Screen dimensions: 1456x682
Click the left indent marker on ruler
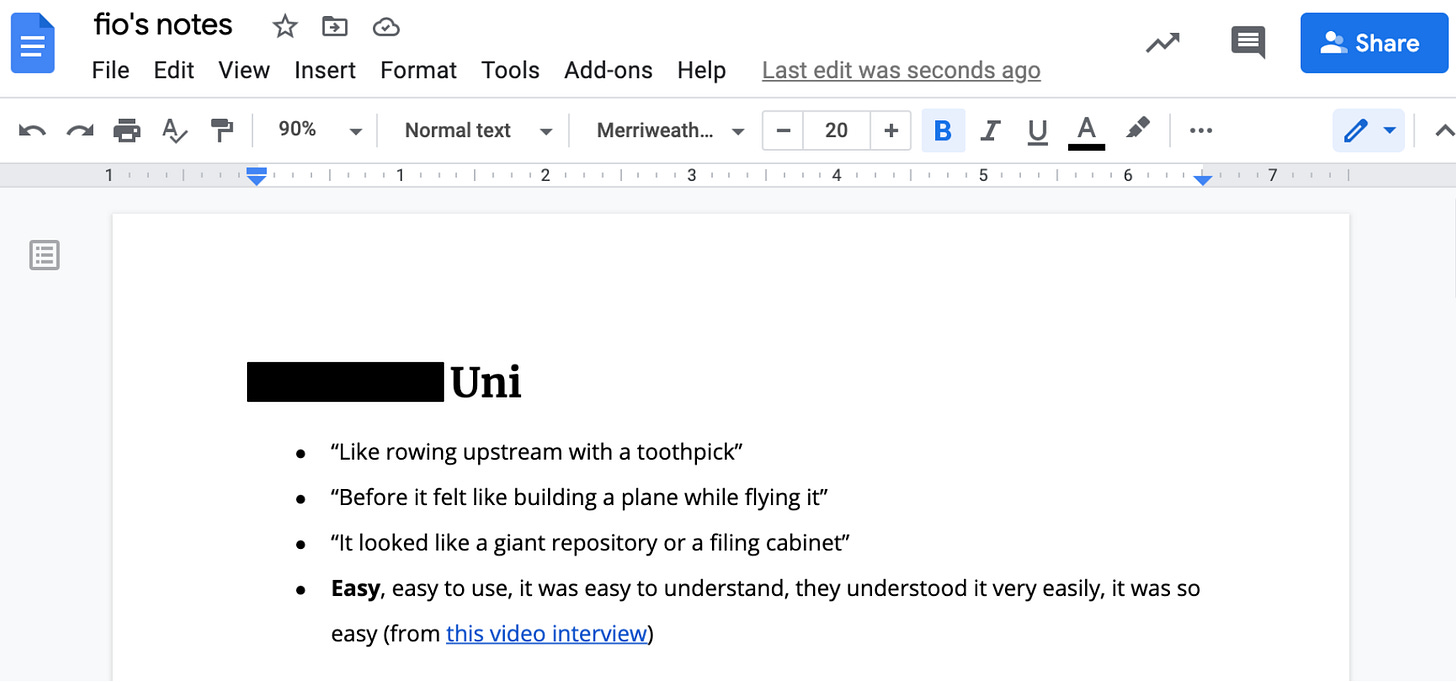coord(257,177)
